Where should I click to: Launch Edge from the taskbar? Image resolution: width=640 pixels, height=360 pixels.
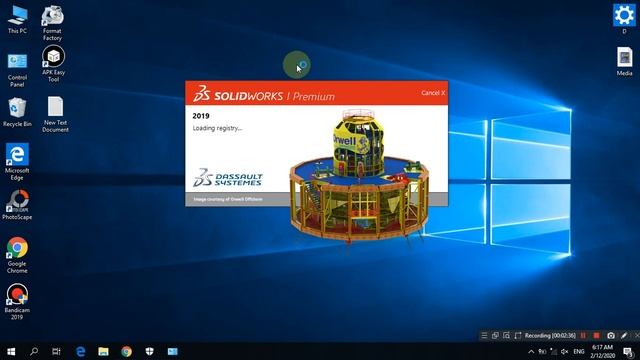tap(80, 351)
